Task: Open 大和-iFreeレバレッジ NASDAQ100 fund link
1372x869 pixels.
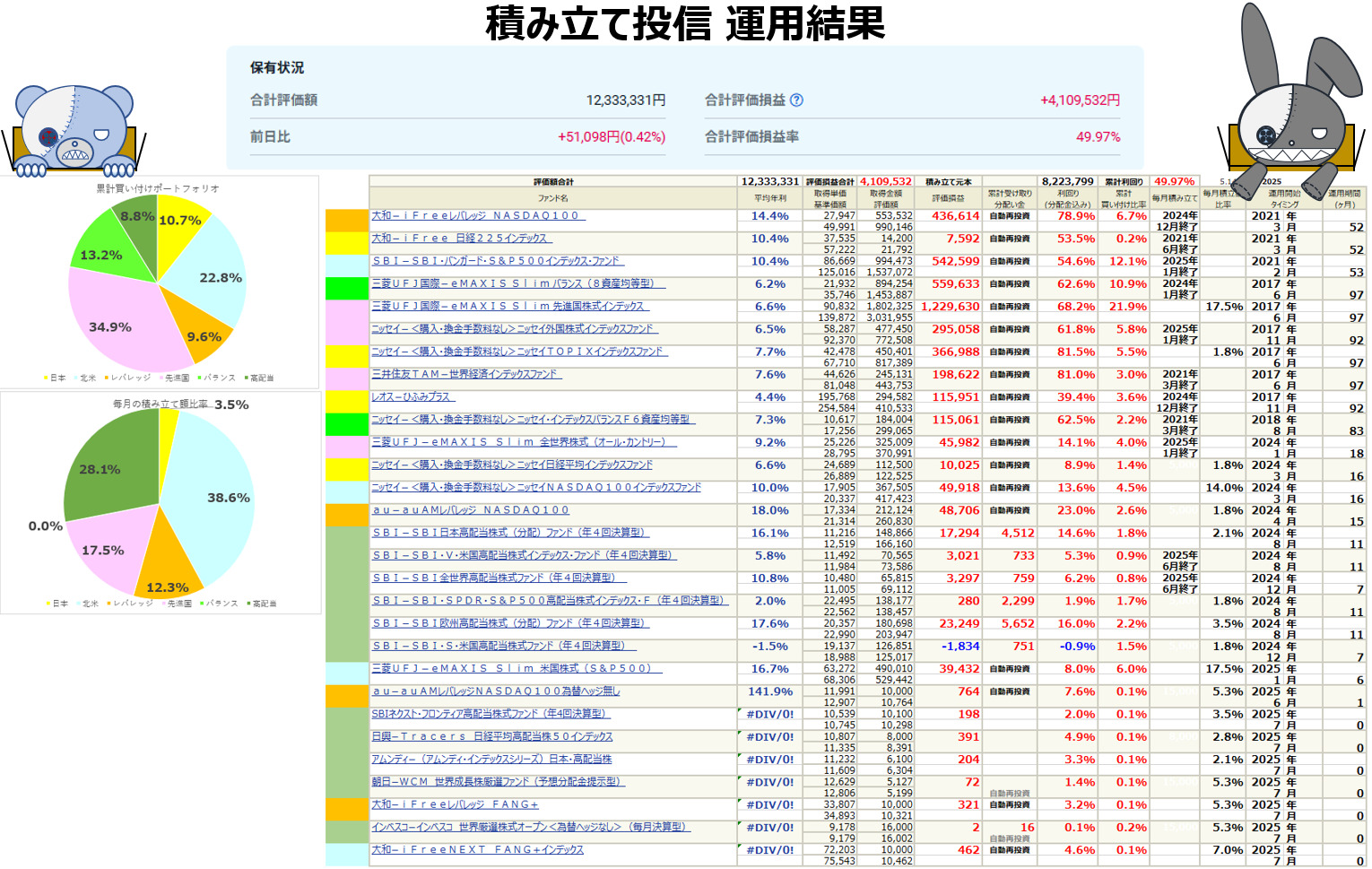Action: [478, 215]
